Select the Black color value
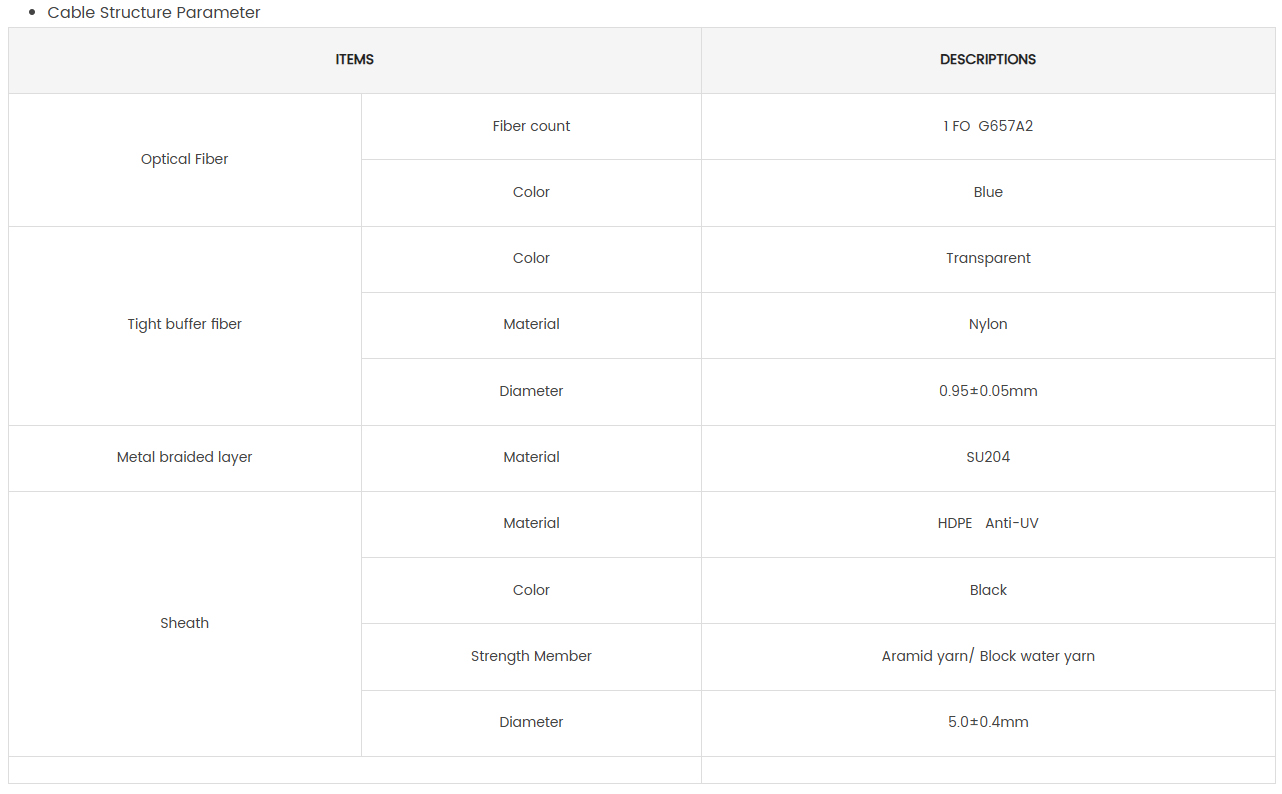Screen dimensions: 1282x794 point(988,591)
